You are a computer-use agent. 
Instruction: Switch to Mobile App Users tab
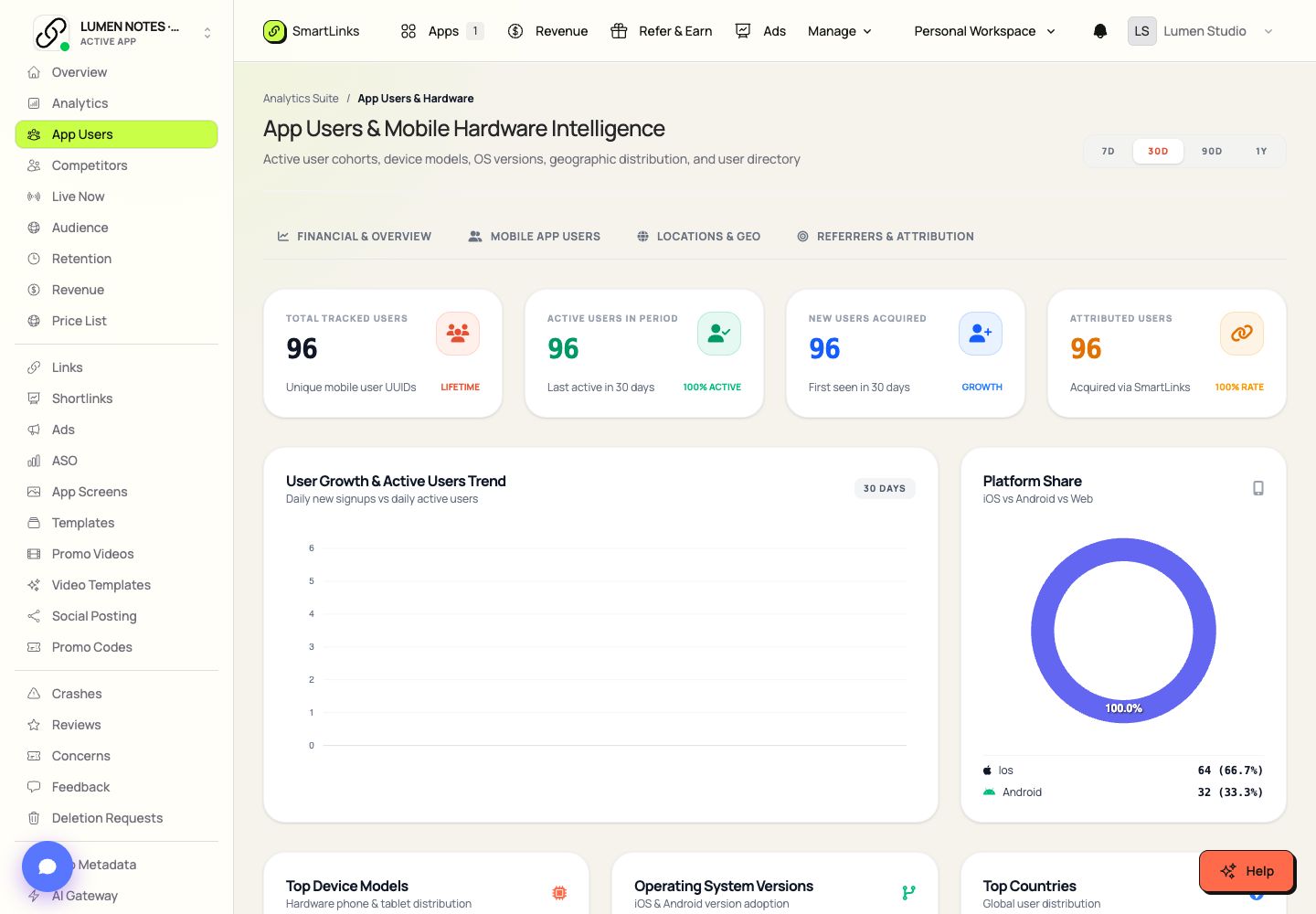(535, 236)
